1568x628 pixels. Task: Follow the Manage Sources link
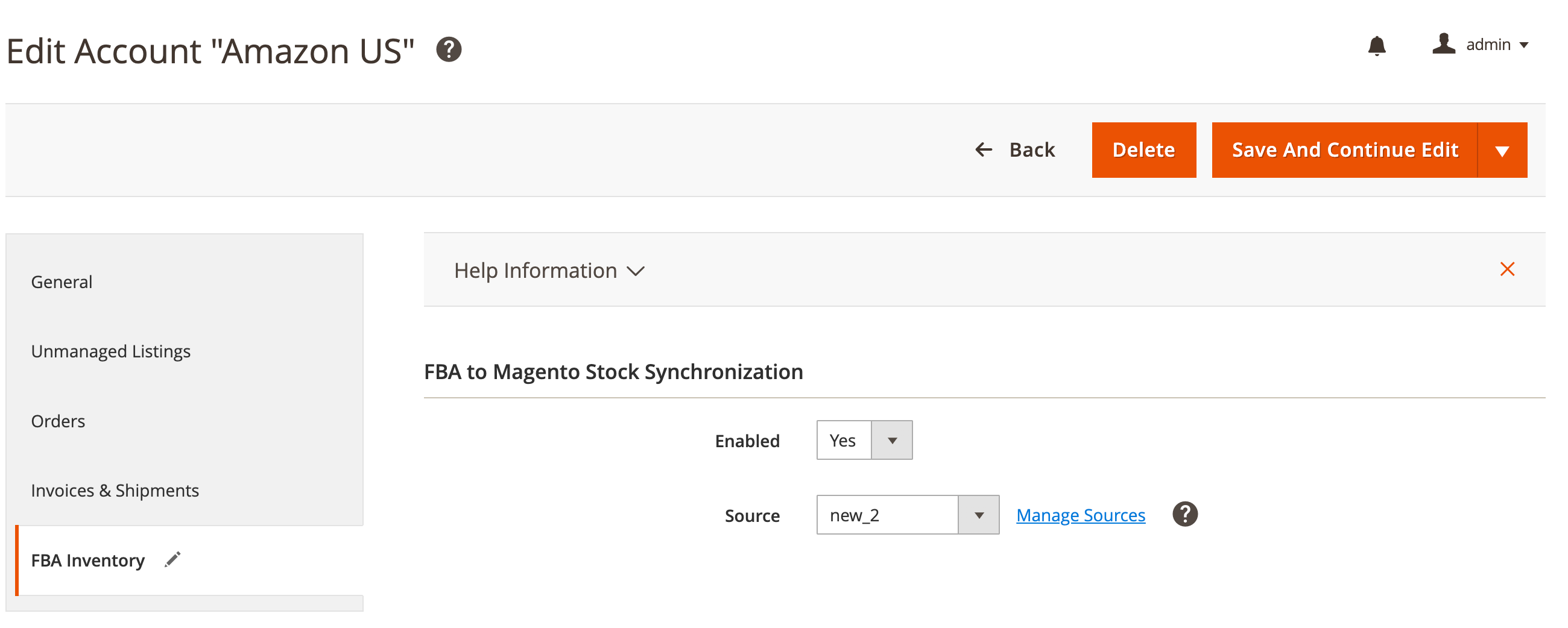click(1081, 515)
